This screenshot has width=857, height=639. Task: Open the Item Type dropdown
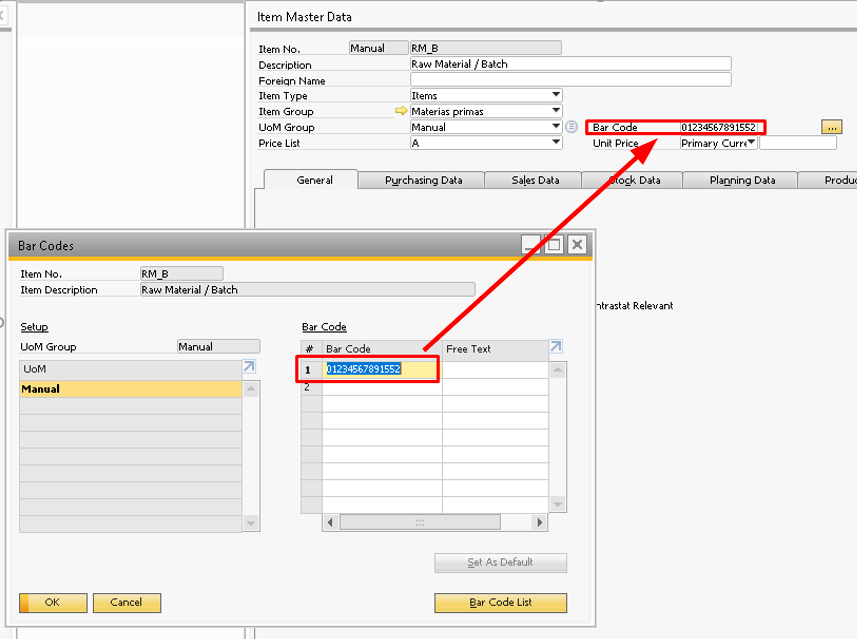(x=556, y=96)
